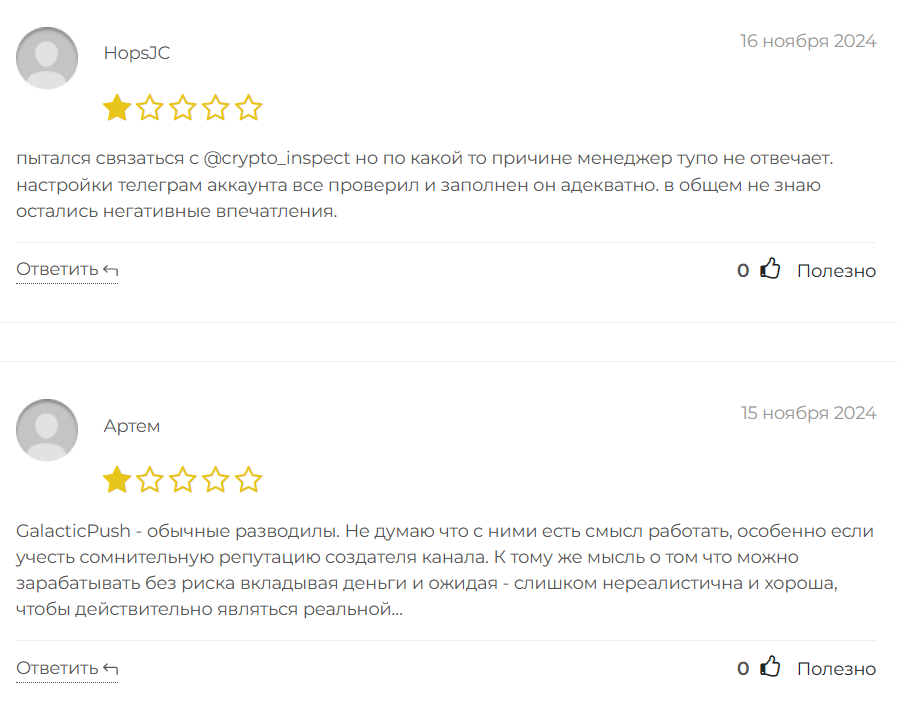
Task: Click second star in HopsJC's rating
Action: pos(150,108)
